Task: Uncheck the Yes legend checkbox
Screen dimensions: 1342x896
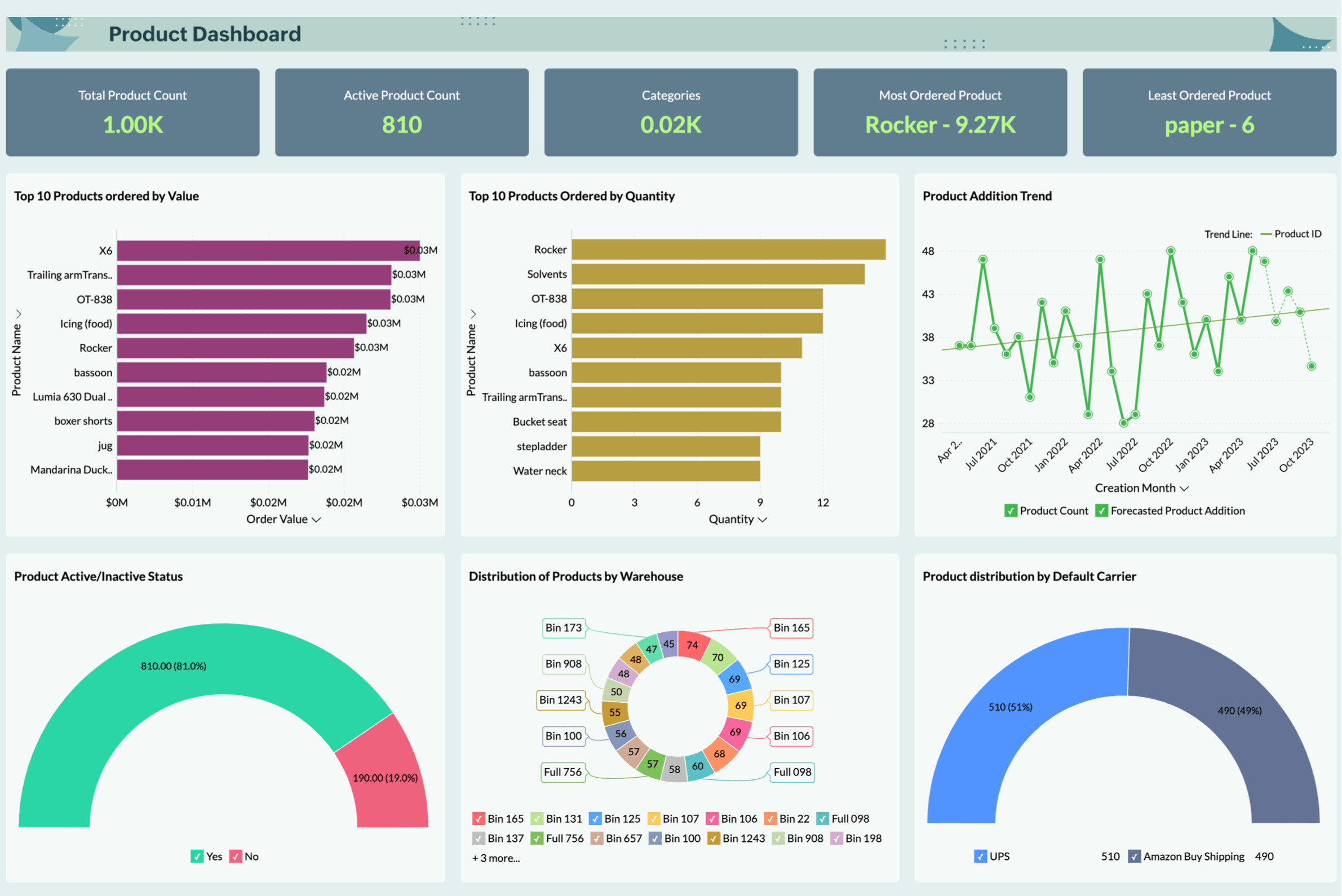Action: coord(197,856)
